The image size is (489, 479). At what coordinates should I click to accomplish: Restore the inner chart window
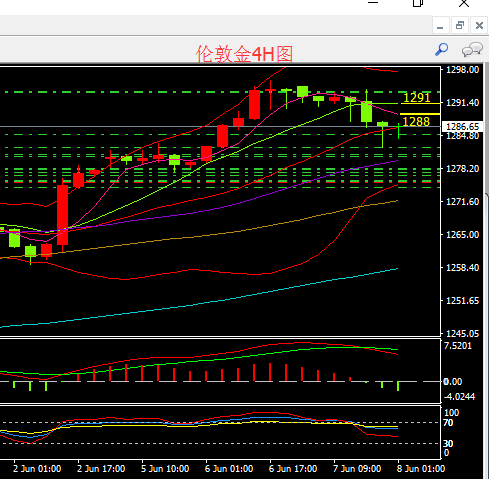[x=460, y=25]
